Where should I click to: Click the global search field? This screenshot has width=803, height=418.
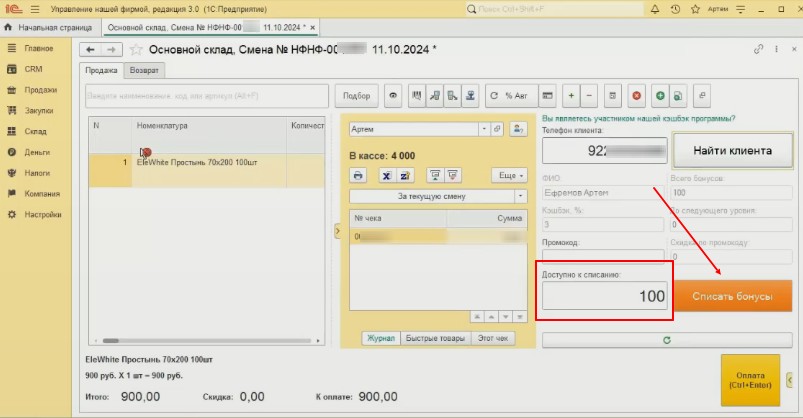(555, 9)
